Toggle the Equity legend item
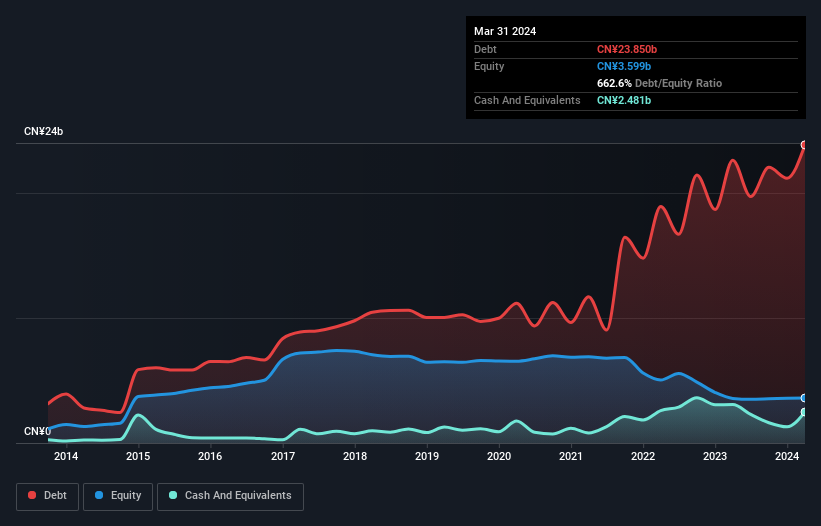821x526 pixels. tap(118, 496)
